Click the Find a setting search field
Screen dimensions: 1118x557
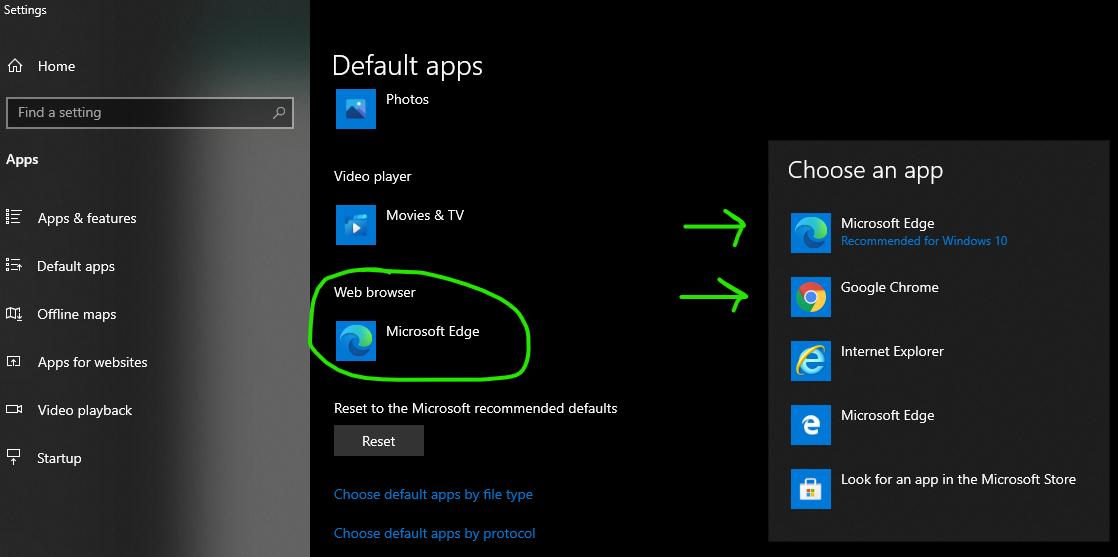150,113
